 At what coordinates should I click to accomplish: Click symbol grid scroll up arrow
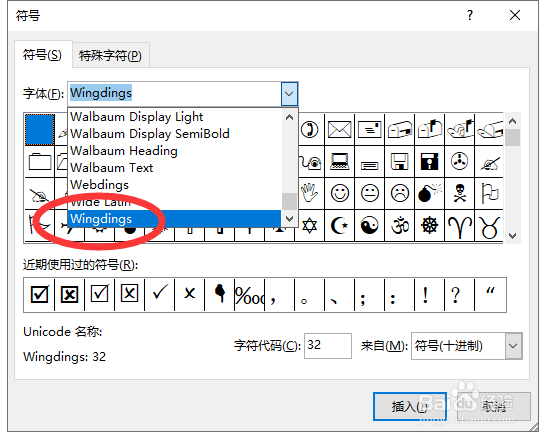click(x=512, y=121)
